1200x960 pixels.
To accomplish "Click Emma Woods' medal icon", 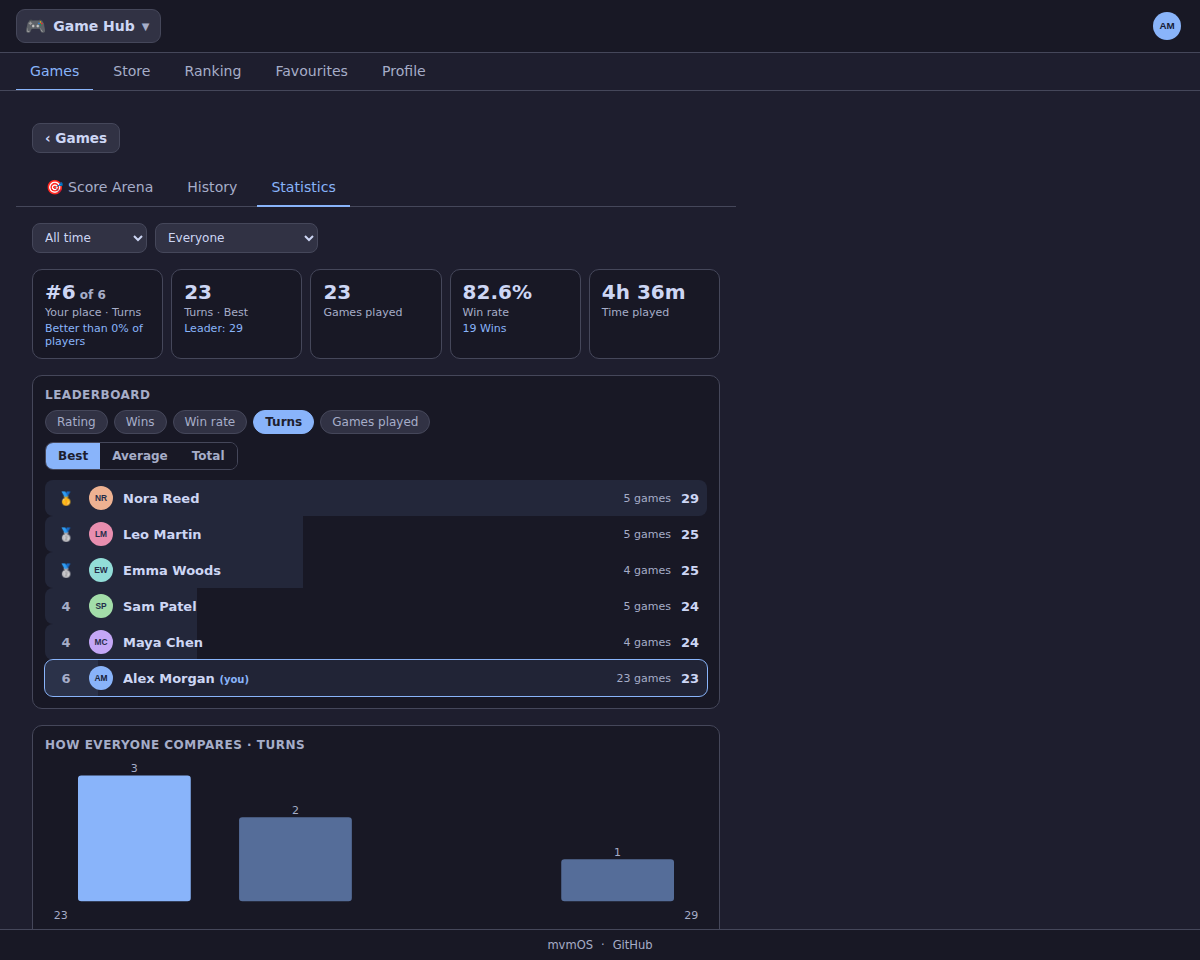I will click(66, 570).
